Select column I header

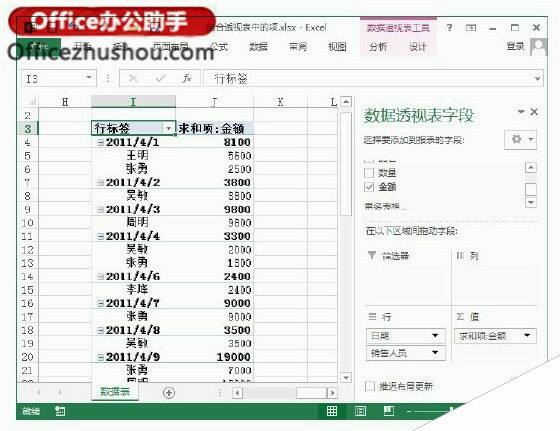click(133, 102)
